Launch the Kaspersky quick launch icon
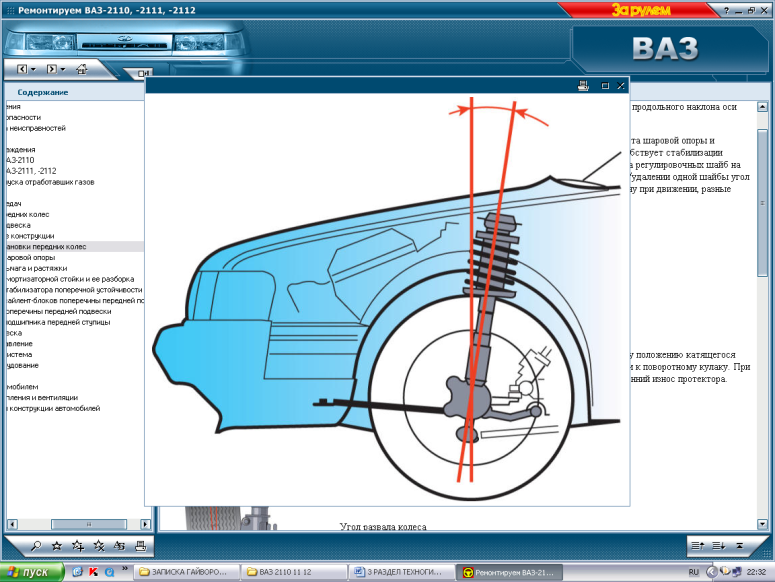Image resolution: width=775 pixels, height=582 pixels. (93, 572)
